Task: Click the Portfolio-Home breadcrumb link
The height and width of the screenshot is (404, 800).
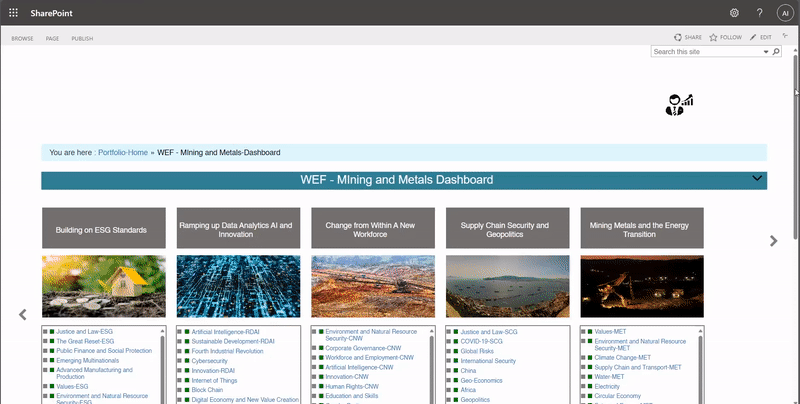Action: pos(123,153)
